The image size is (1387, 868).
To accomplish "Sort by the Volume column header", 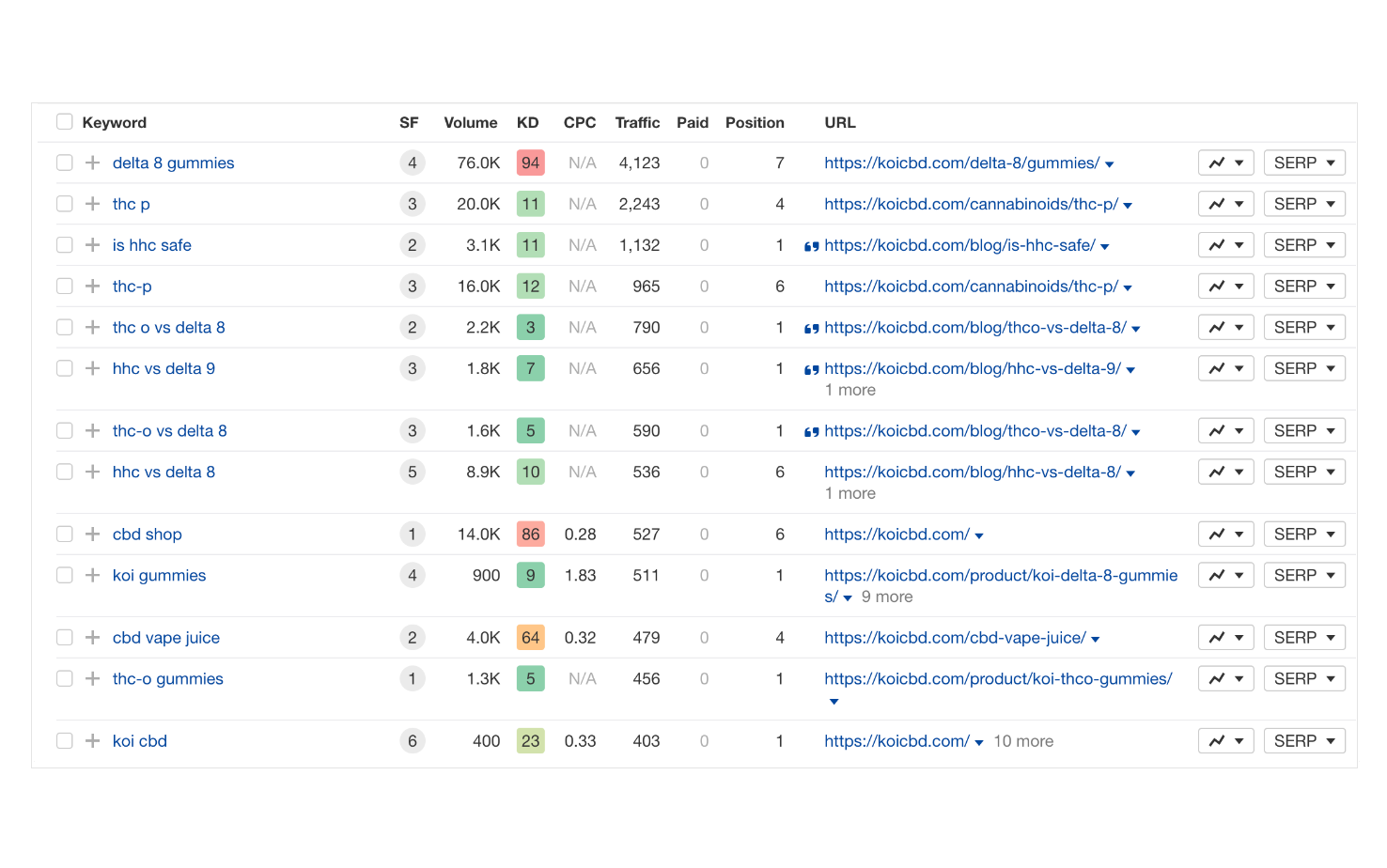I will (471, 122).
